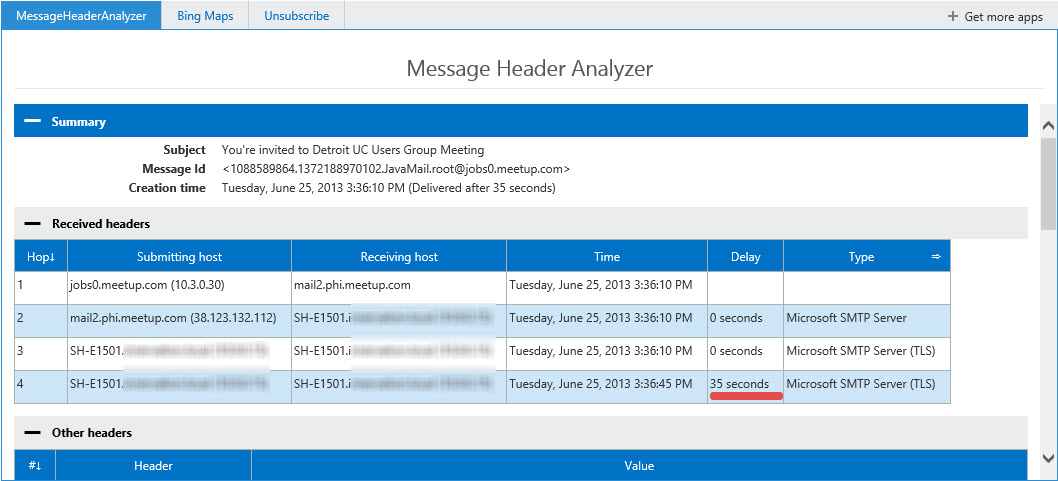This screenshot has width=1058, height=481.
Task: Click 'mail2.phi.meetup.com (38.123.132.112)' cell
Action: coord(179,318)
